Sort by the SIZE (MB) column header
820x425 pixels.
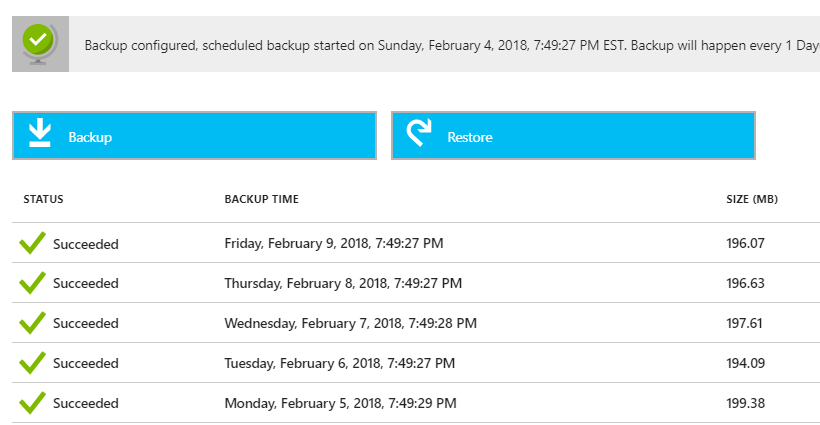(x=752, y=199)
